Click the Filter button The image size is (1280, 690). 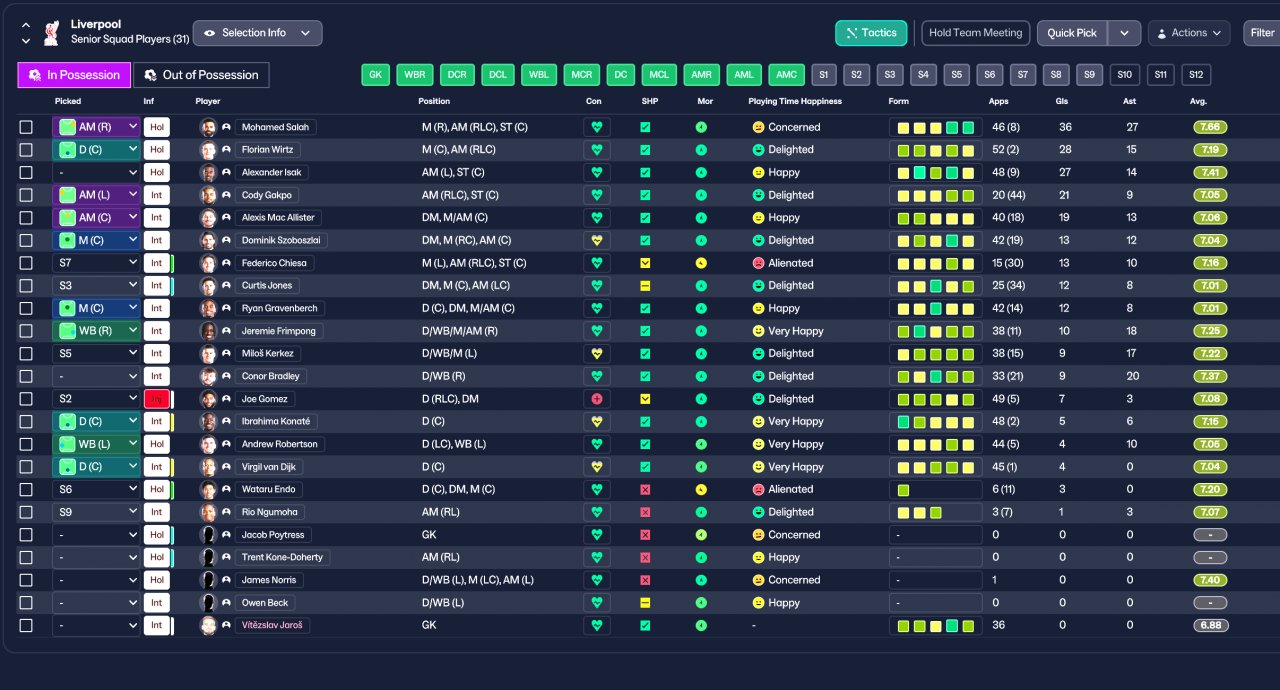tap(1261, 33)
